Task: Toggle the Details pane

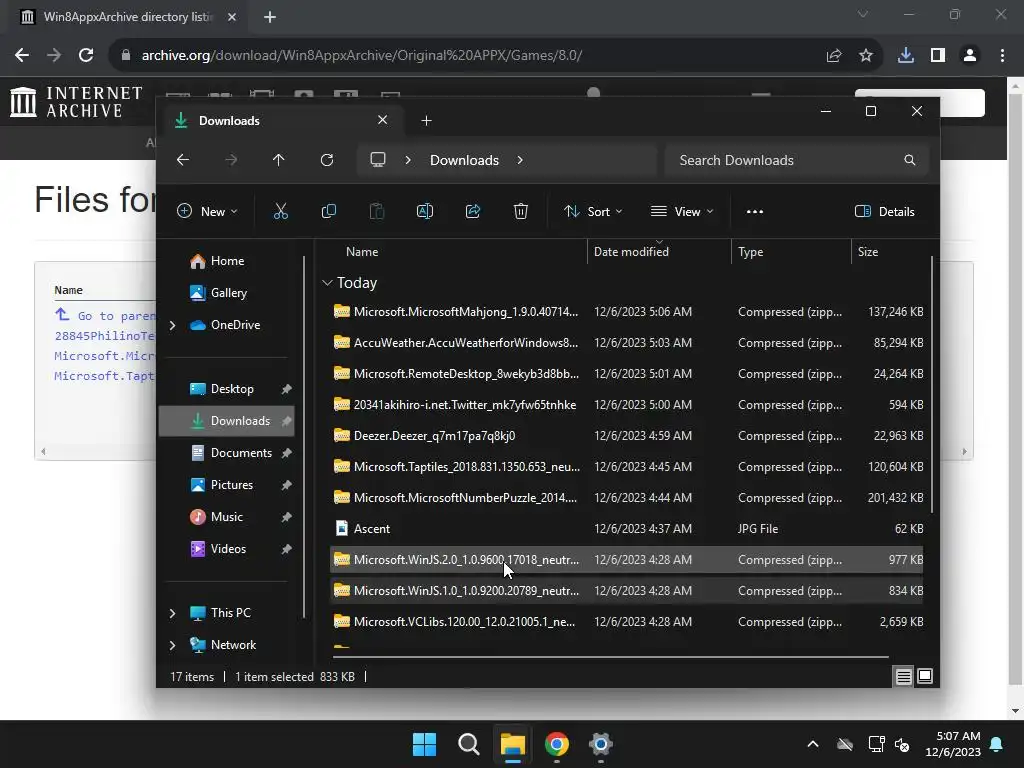Action: tap(884, 212)
